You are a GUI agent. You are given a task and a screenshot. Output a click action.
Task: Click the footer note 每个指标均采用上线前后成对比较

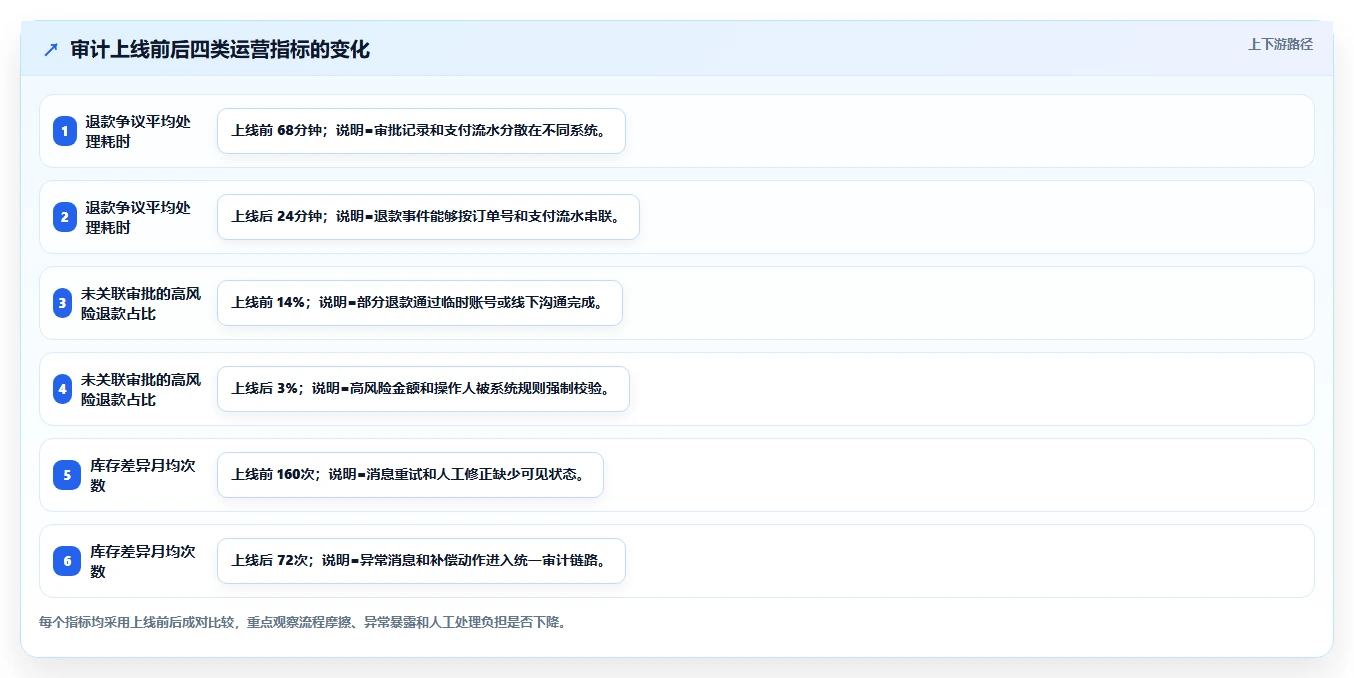(x=138, y=622)
